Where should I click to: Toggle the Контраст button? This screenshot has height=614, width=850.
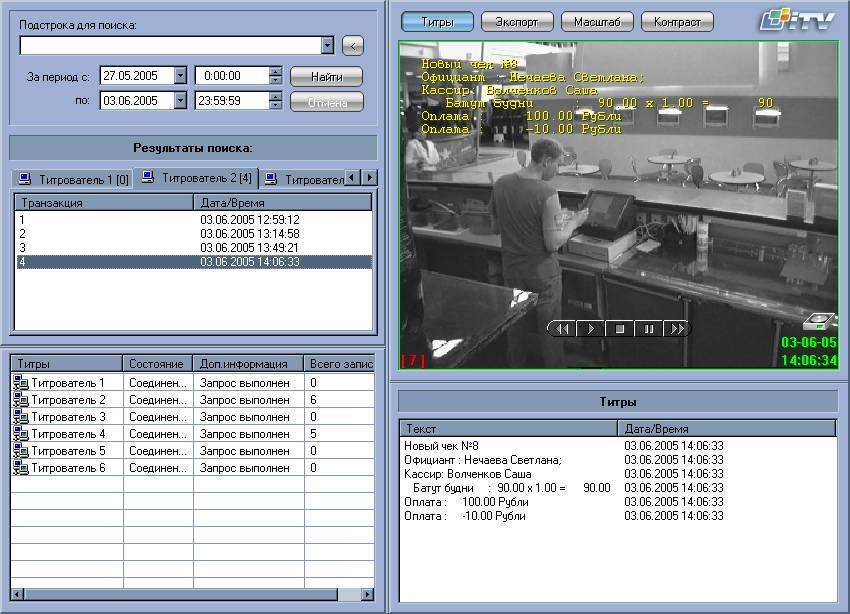(677, 21)
